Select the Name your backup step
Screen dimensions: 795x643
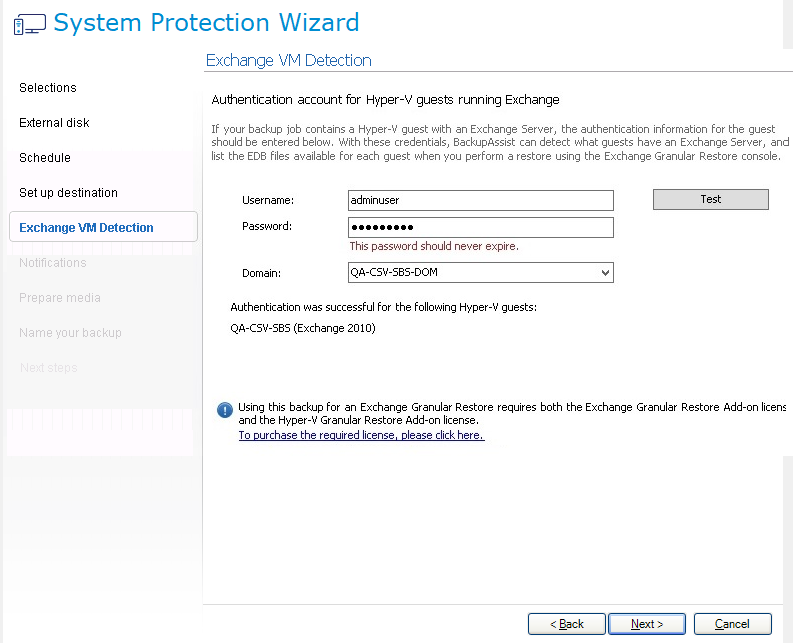click(x=70, y=333)
